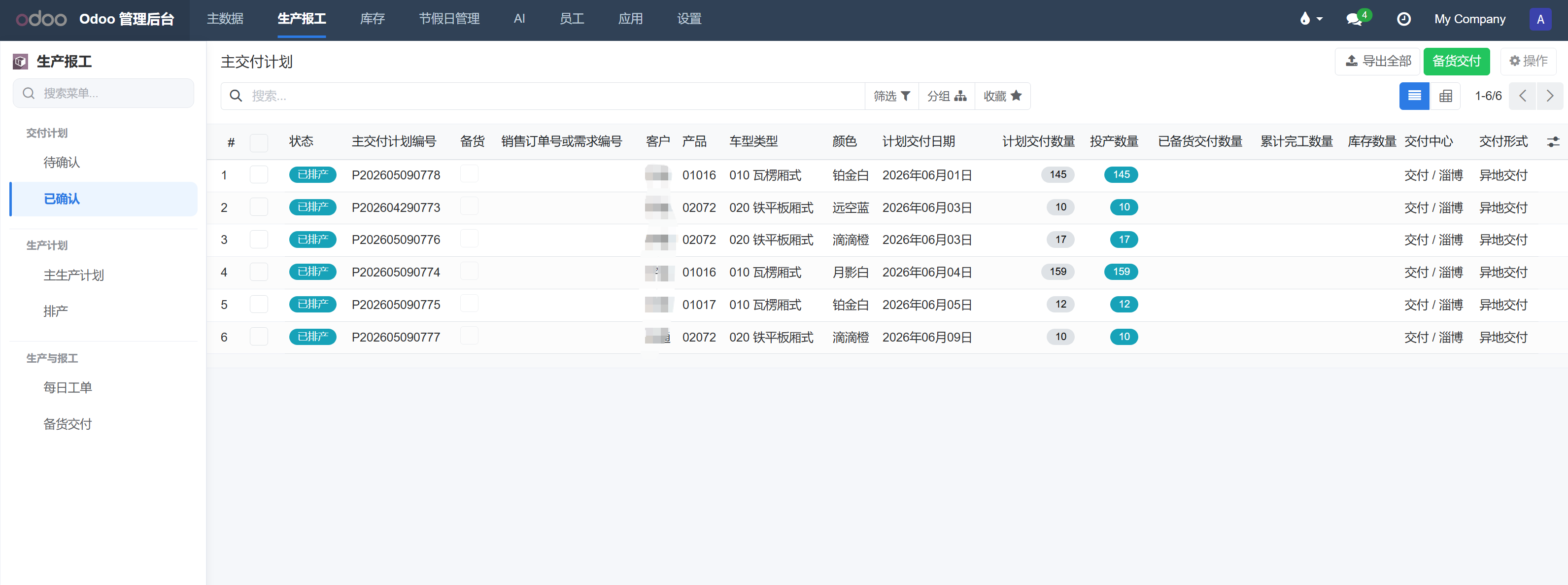Open the 库存 top menu

pos(373,19)
